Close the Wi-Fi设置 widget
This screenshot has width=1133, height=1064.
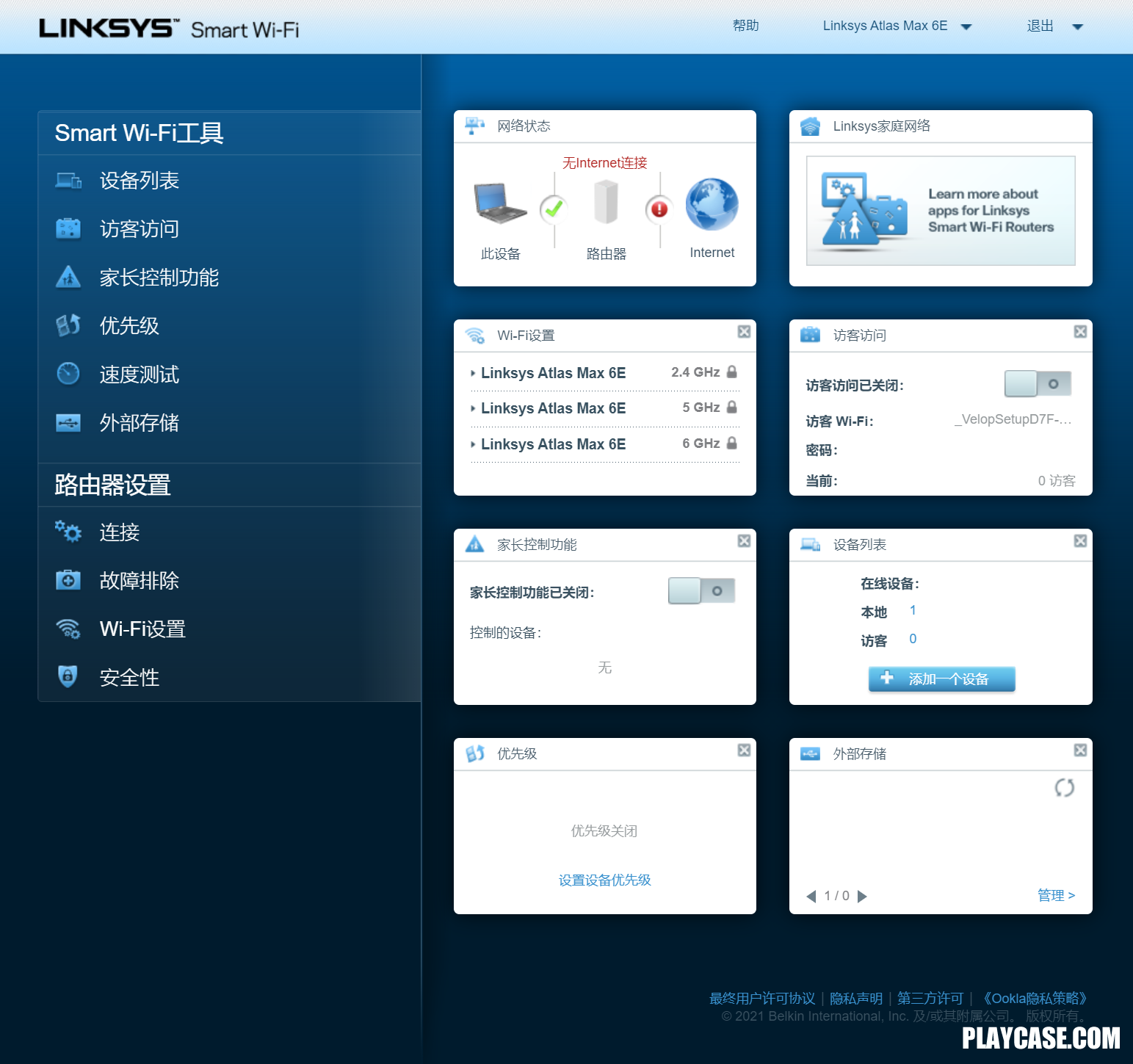pos(744,332)
